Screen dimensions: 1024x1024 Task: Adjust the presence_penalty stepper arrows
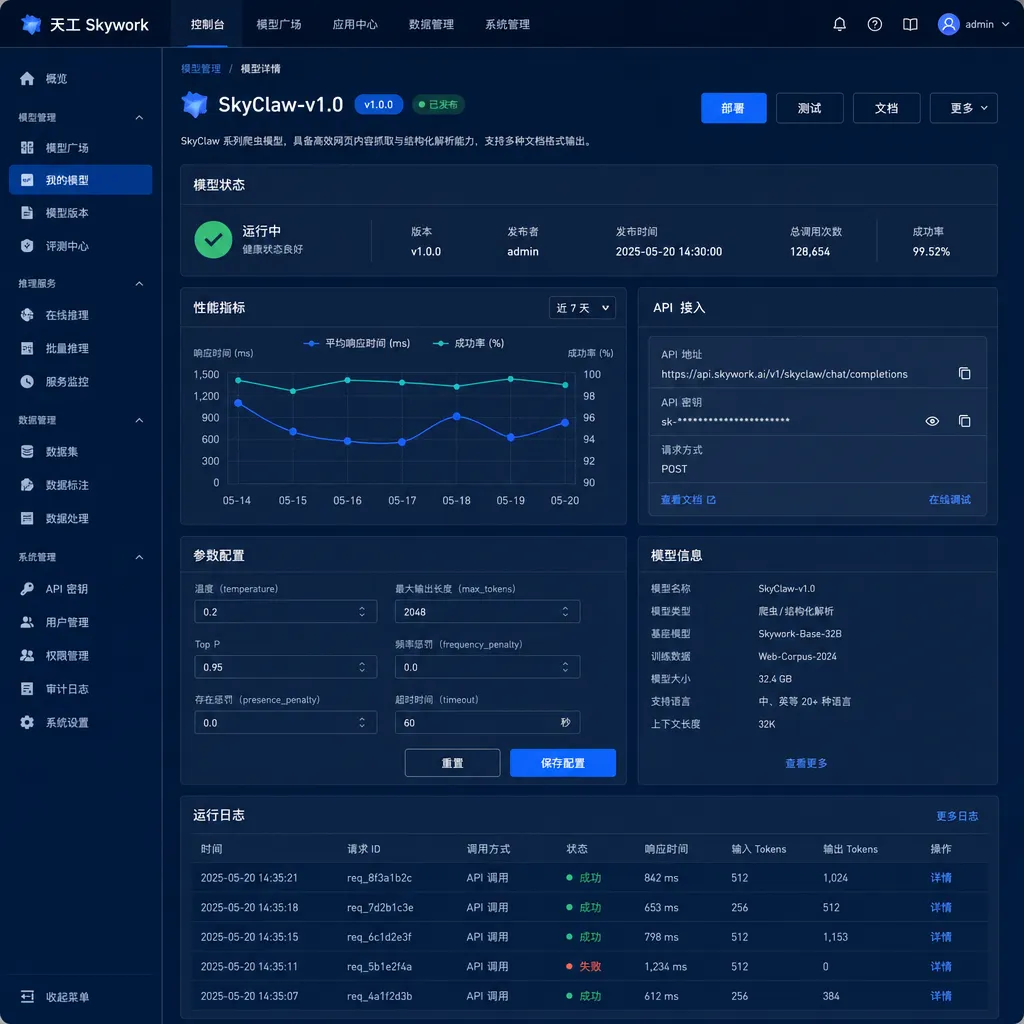coord(362,722)
